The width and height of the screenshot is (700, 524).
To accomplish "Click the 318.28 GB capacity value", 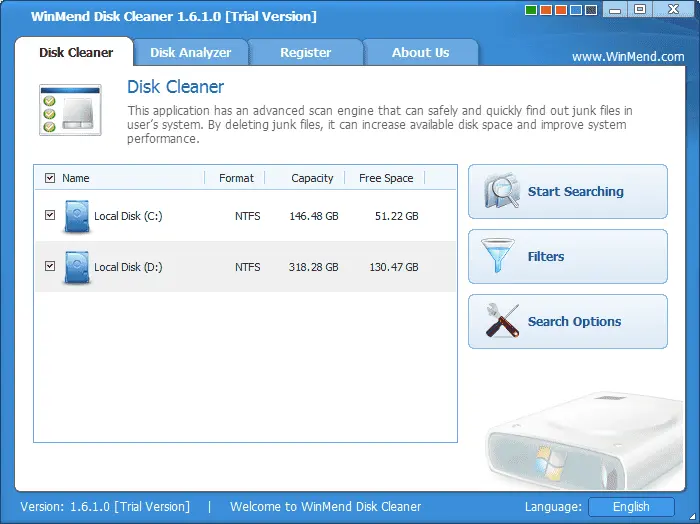I will pyautogui.click(x=313, y=267).
